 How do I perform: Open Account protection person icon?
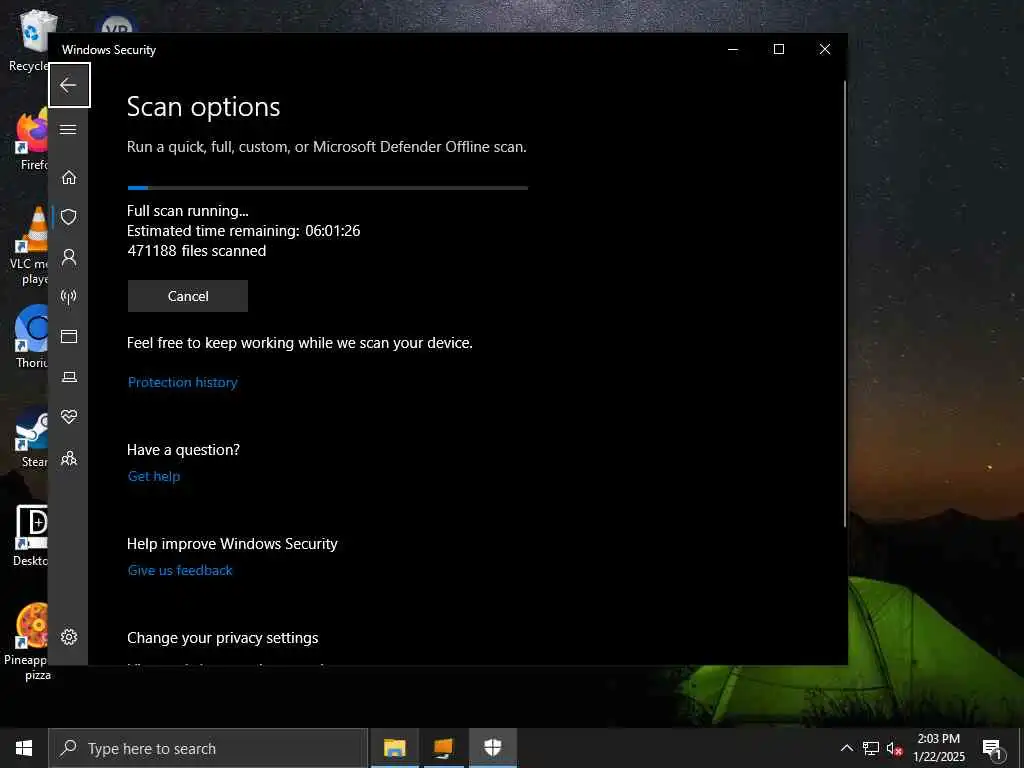69,257
